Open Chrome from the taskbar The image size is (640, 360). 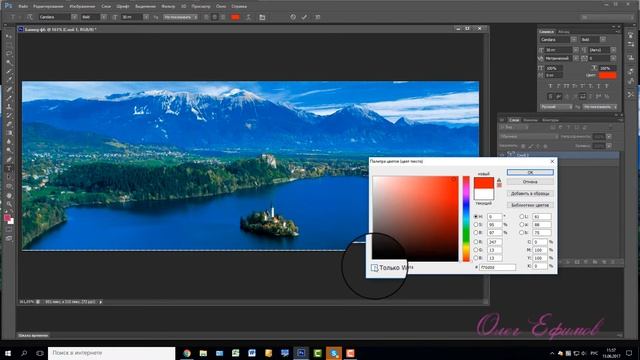tap(187, 353)
